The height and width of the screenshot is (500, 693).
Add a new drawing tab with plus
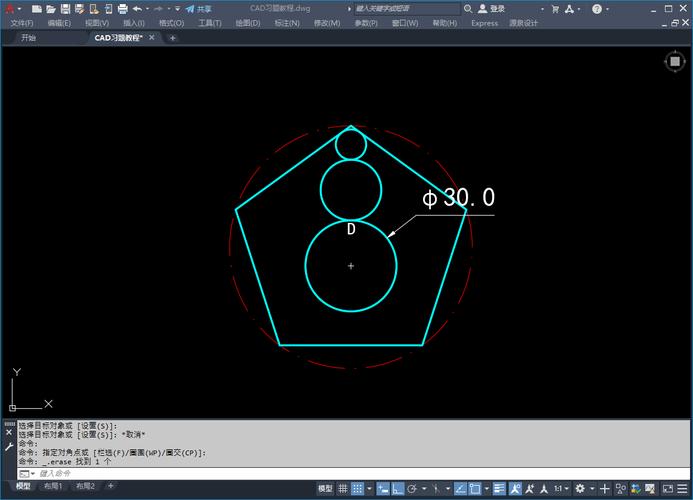172,38
